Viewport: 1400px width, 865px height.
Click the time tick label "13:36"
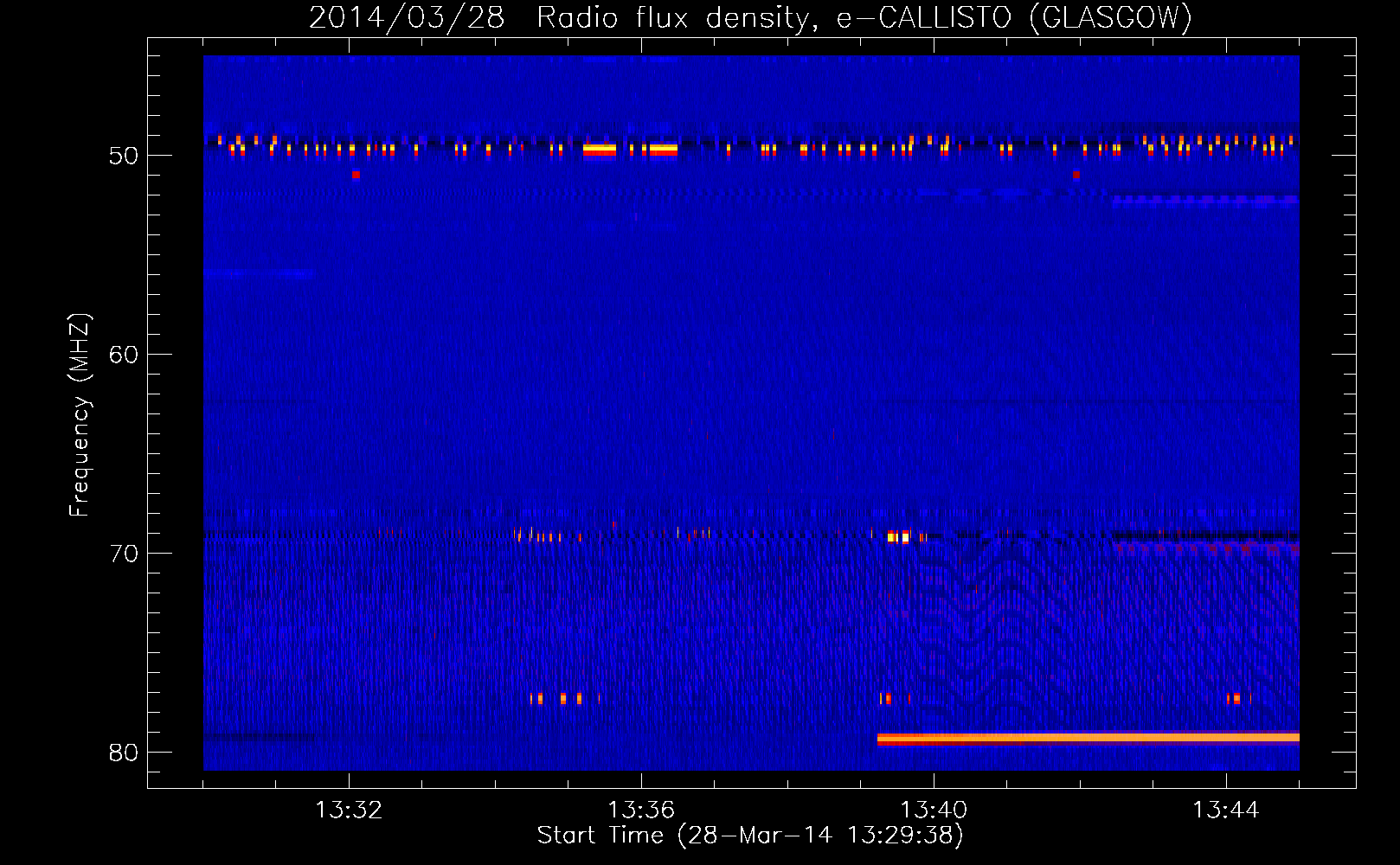(641, 811)
